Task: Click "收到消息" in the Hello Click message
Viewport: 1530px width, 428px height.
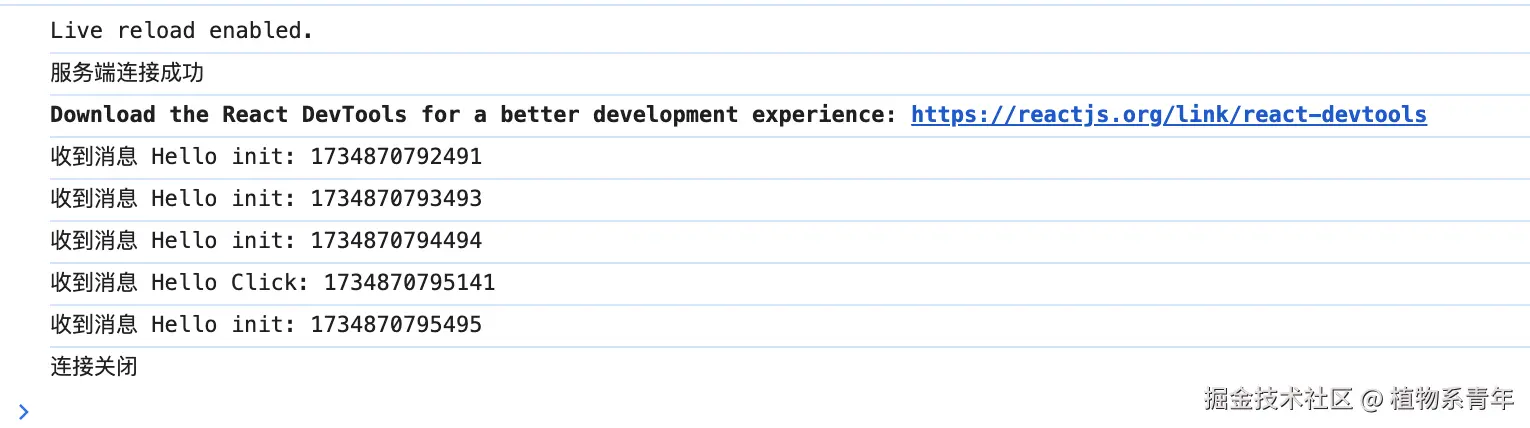Action: (x=94, y=283)
